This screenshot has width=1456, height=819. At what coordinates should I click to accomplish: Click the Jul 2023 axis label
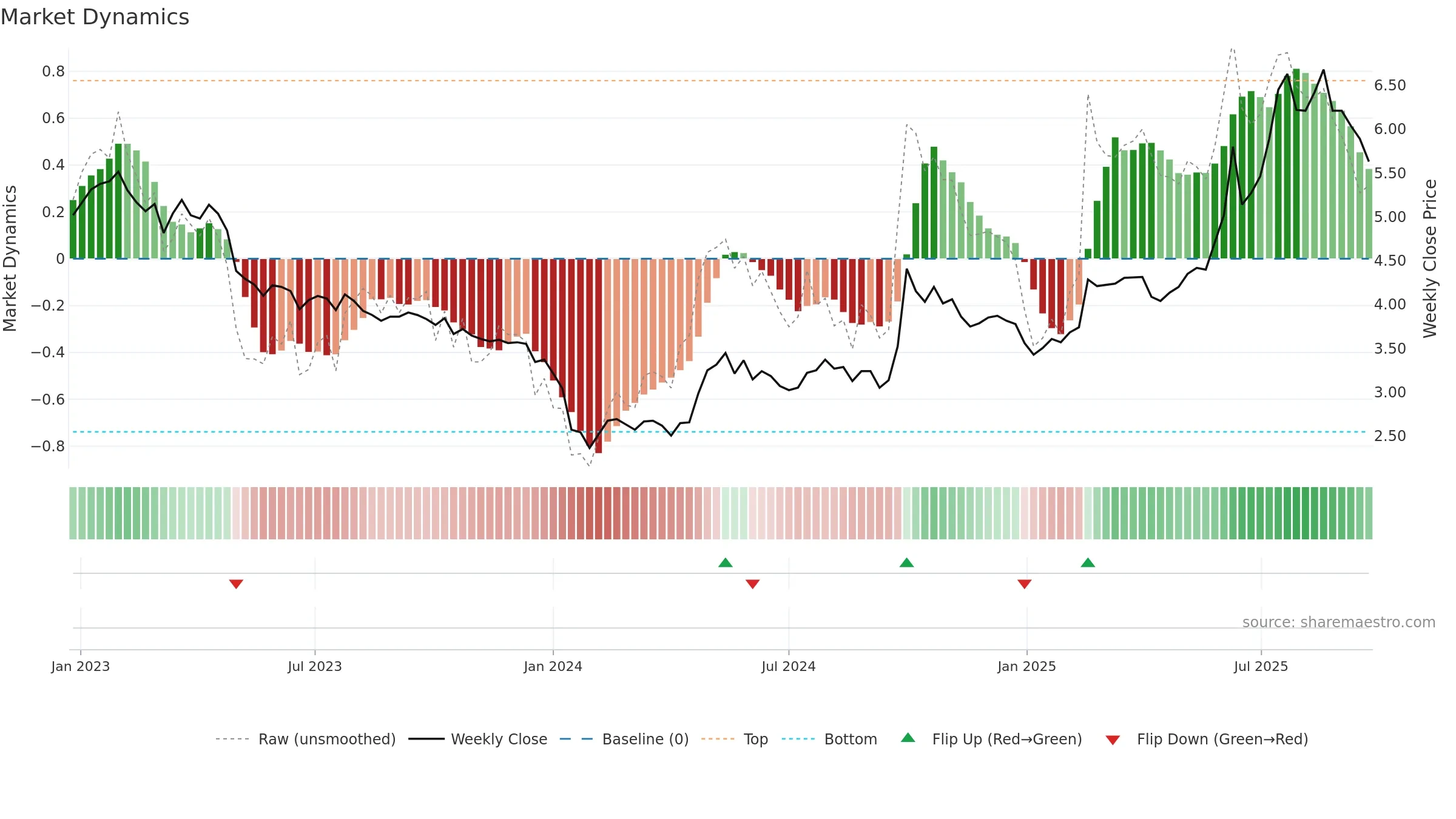pos(315,666)
